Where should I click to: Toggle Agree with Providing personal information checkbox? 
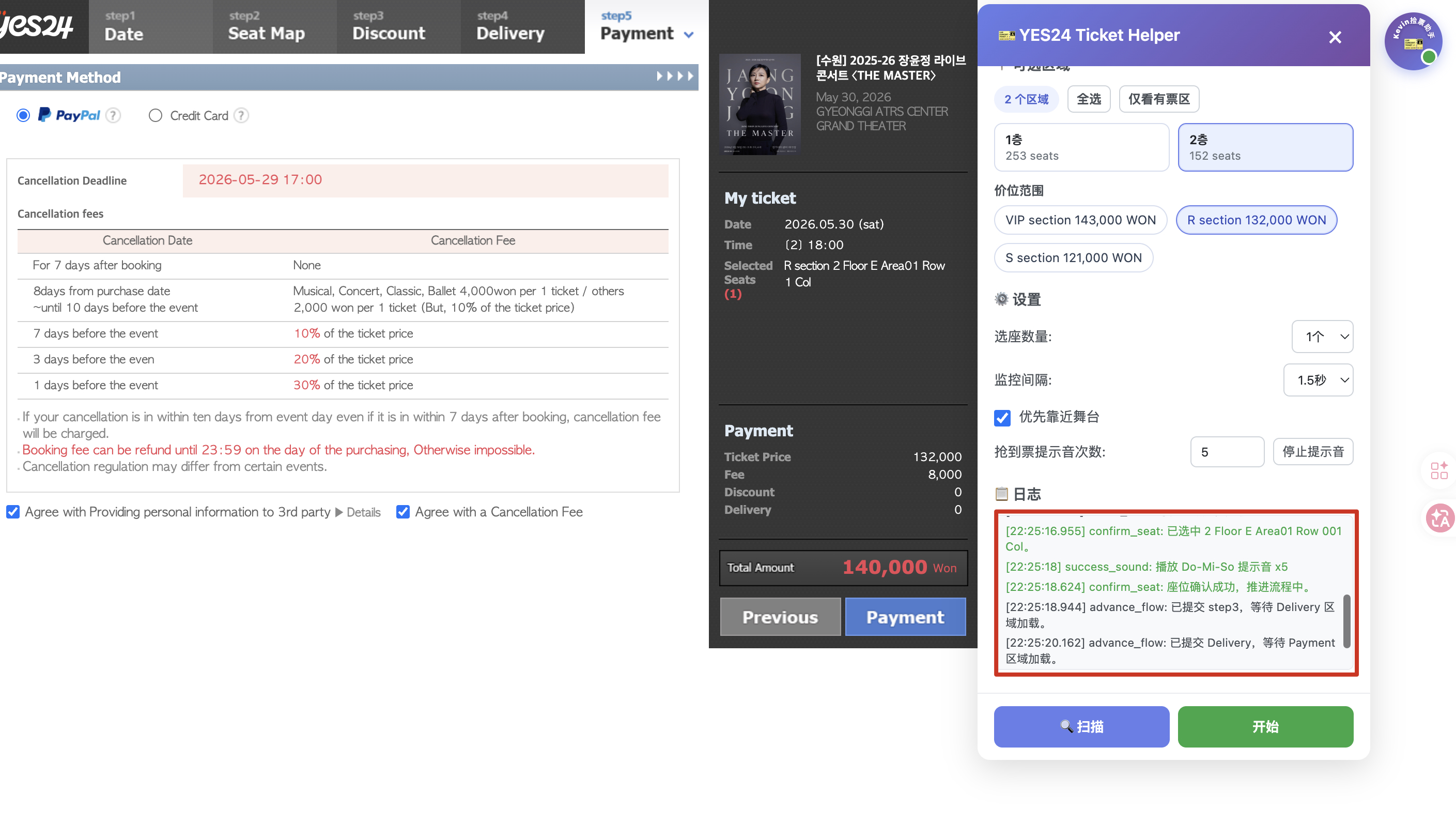[13, 512]
